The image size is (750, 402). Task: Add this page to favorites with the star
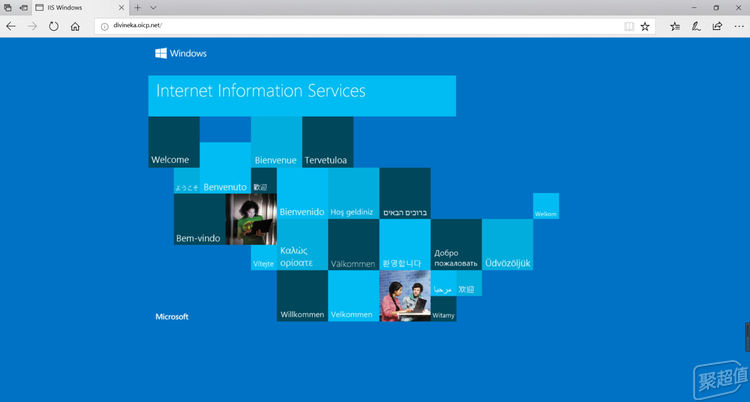tap(645, 26)
